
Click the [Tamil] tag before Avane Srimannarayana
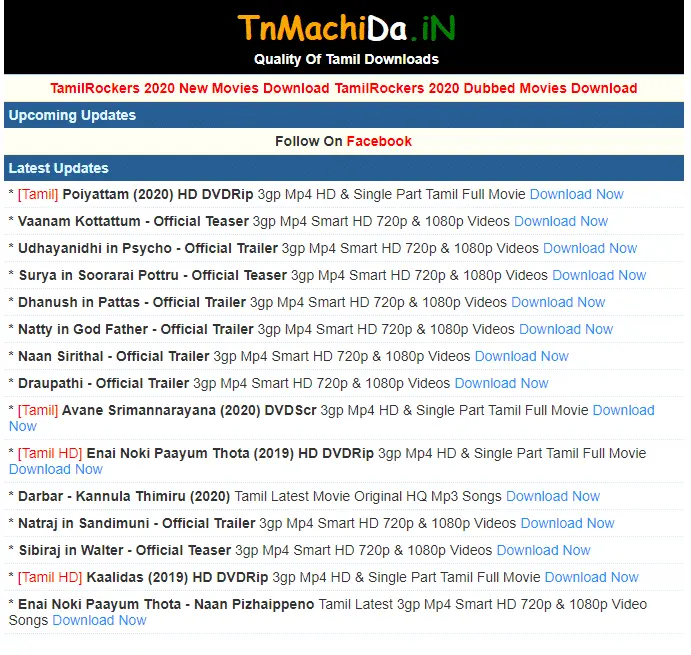coord(38,410)
